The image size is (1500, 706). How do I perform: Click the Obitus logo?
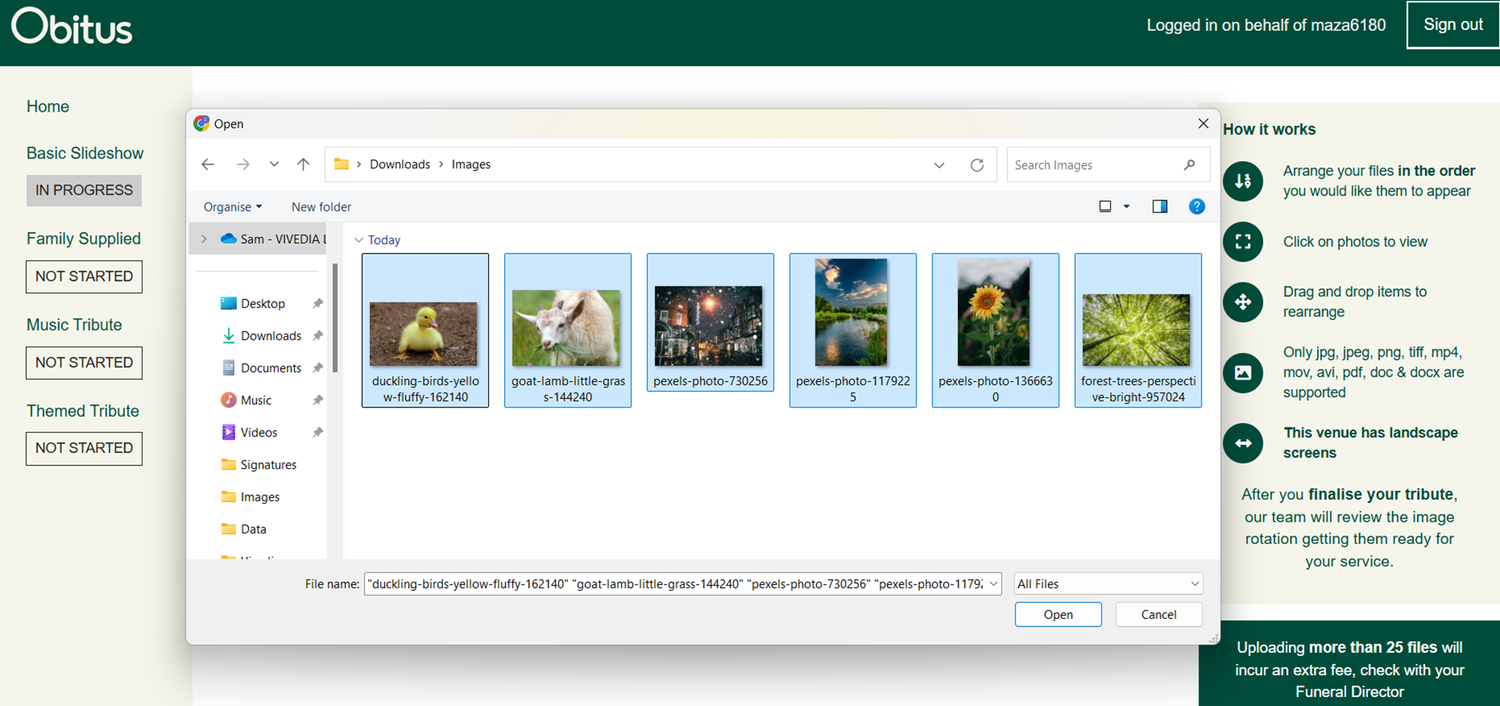pos(70,28)
